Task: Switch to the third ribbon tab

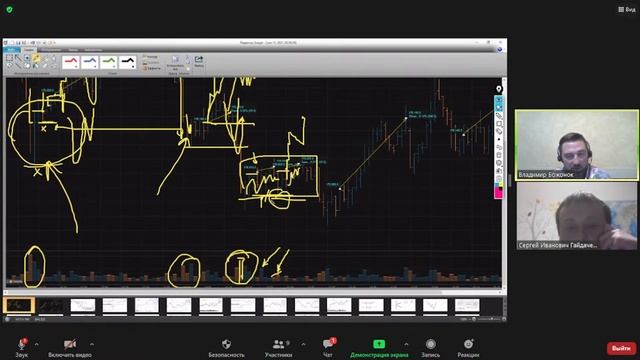Action: [x=51, y=50]
